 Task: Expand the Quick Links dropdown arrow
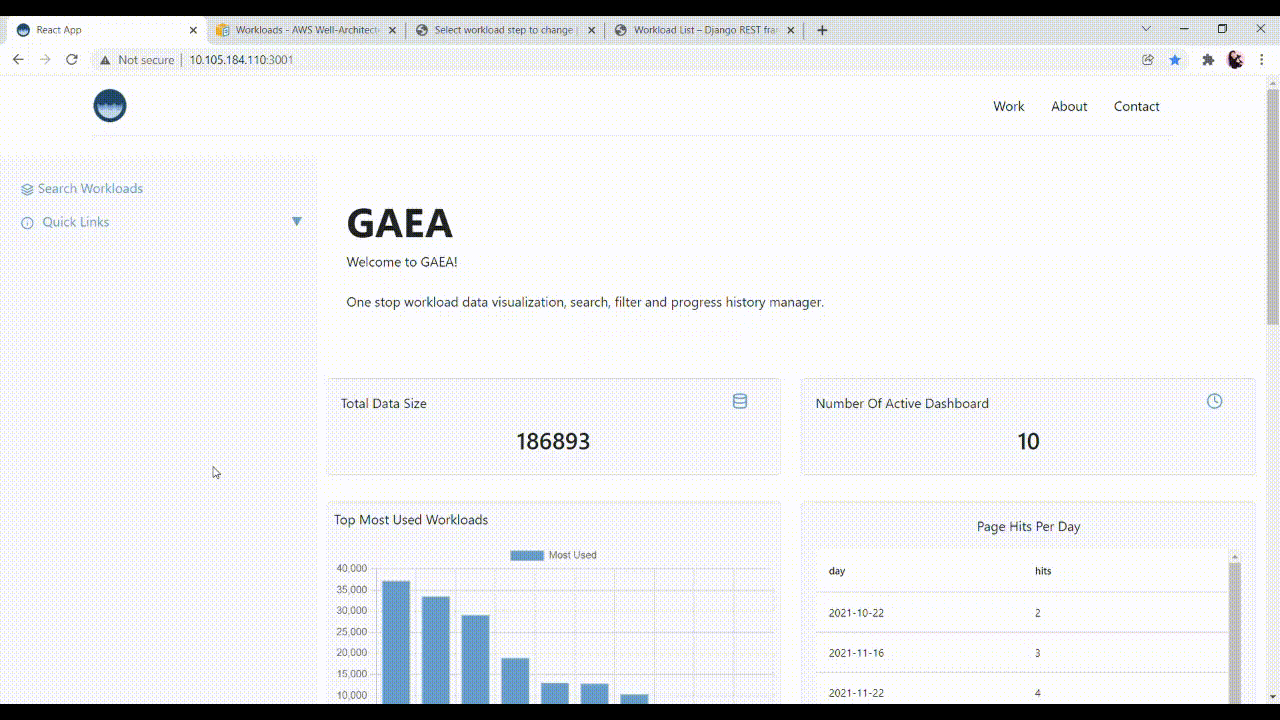(297, 221)
